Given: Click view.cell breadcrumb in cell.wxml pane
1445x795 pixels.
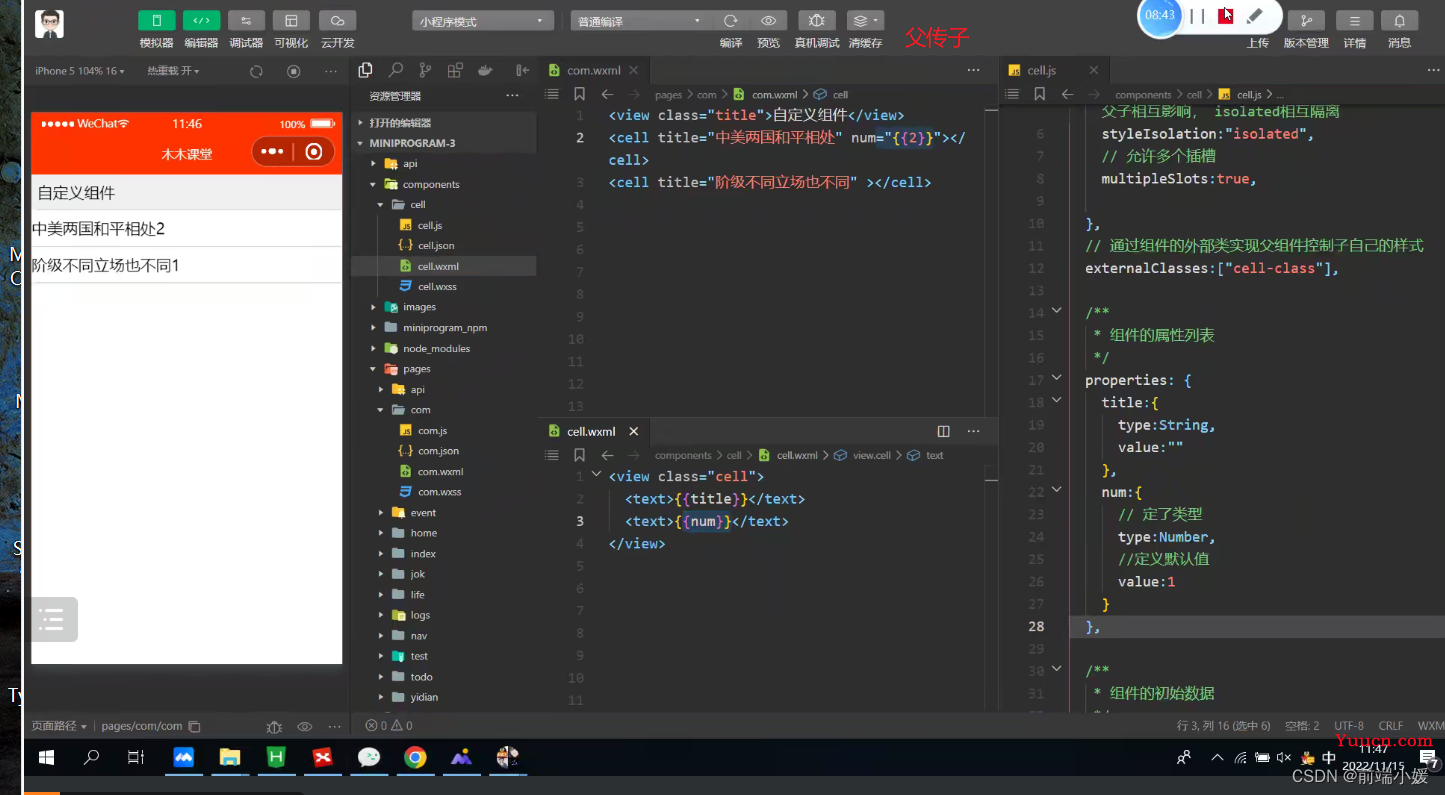Looking at the screenshot, I should click(861, 455).
